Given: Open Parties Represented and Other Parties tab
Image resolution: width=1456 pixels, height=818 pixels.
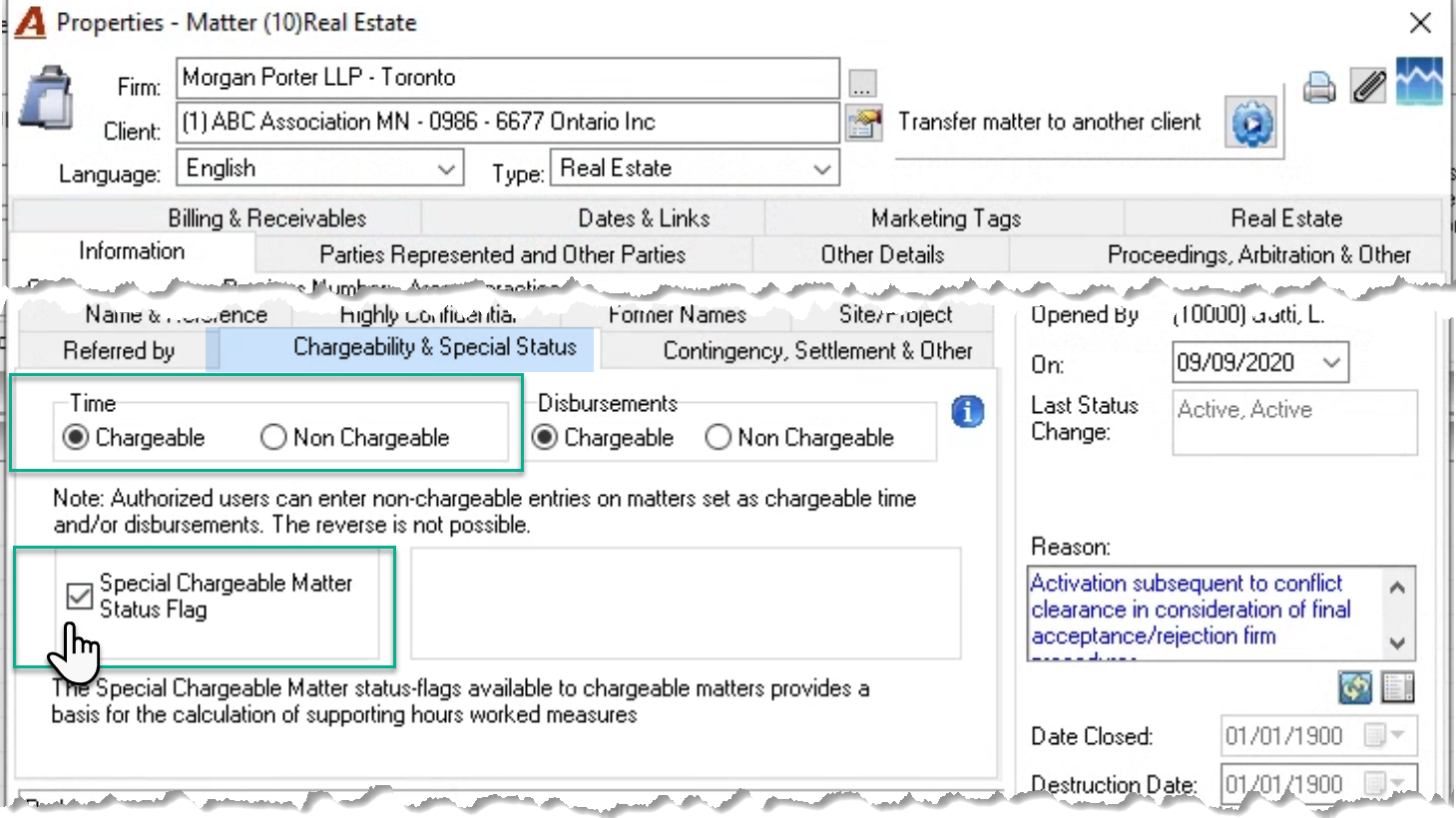Looking at the screenshot, I should pos(502,254).
